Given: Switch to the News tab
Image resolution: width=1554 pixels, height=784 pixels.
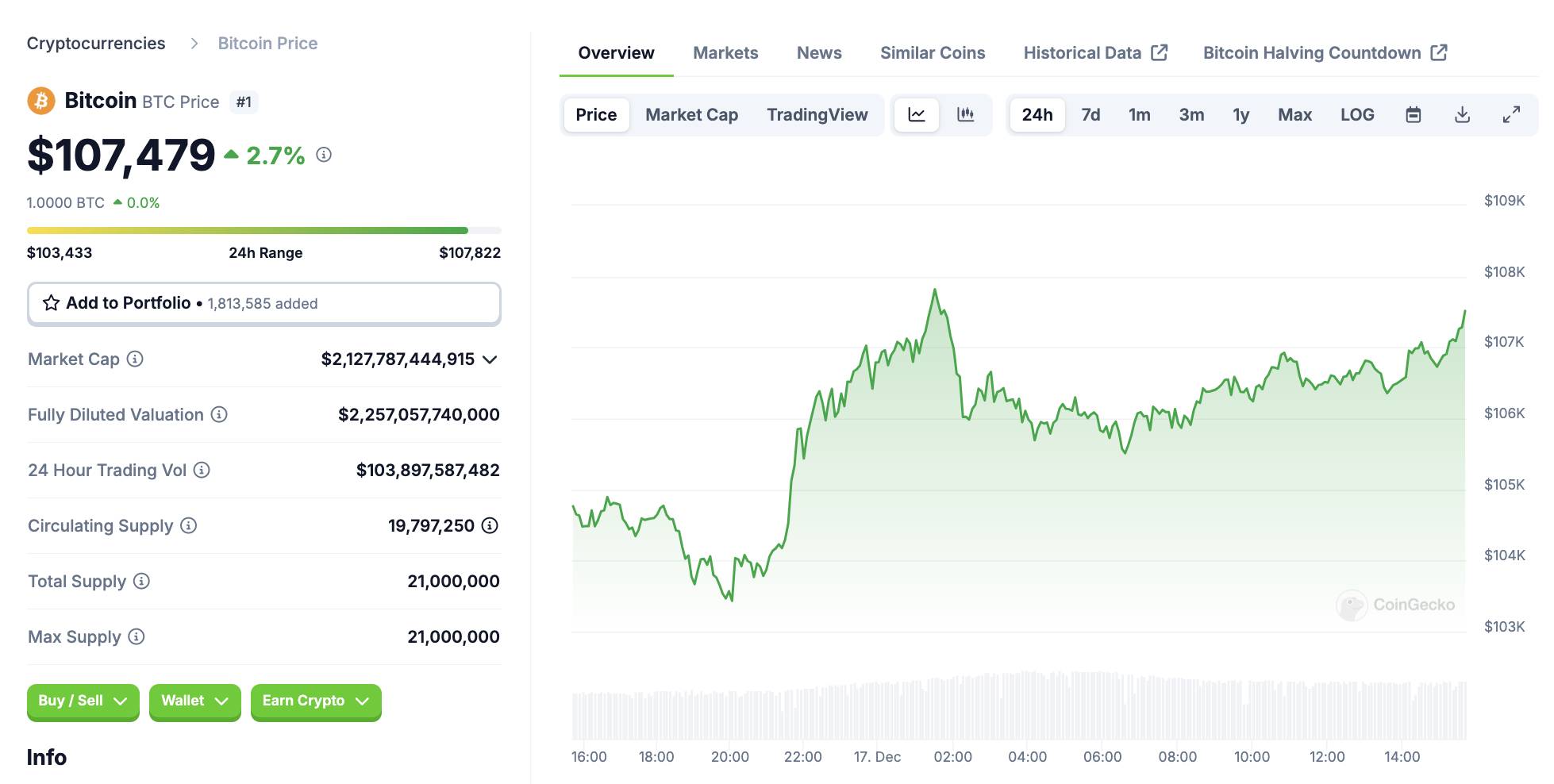Looking at the screenshot, I should [819, 53].
